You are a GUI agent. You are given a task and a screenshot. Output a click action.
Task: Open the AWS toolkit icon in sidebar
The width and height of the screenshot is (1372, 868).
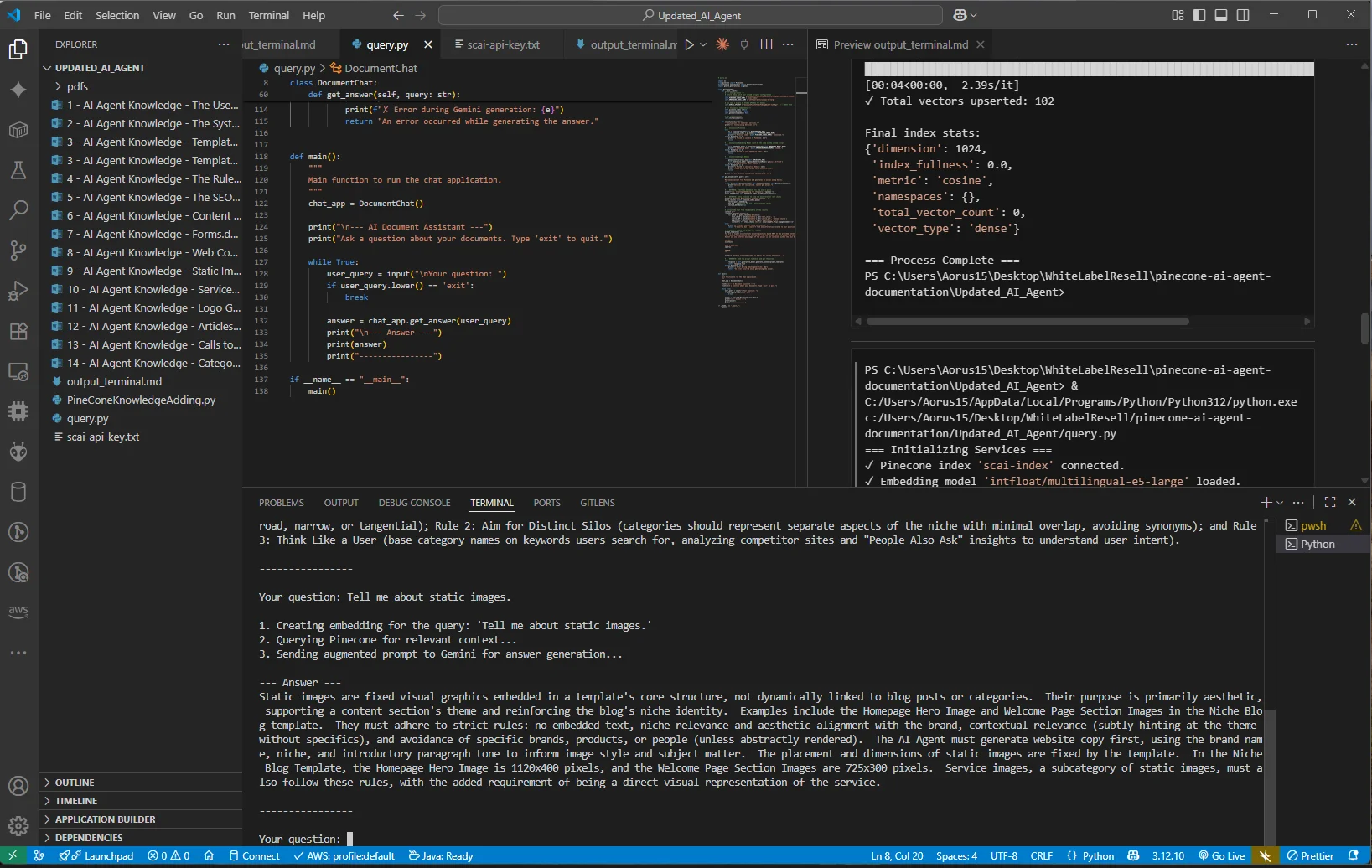[x=18, y=612]
